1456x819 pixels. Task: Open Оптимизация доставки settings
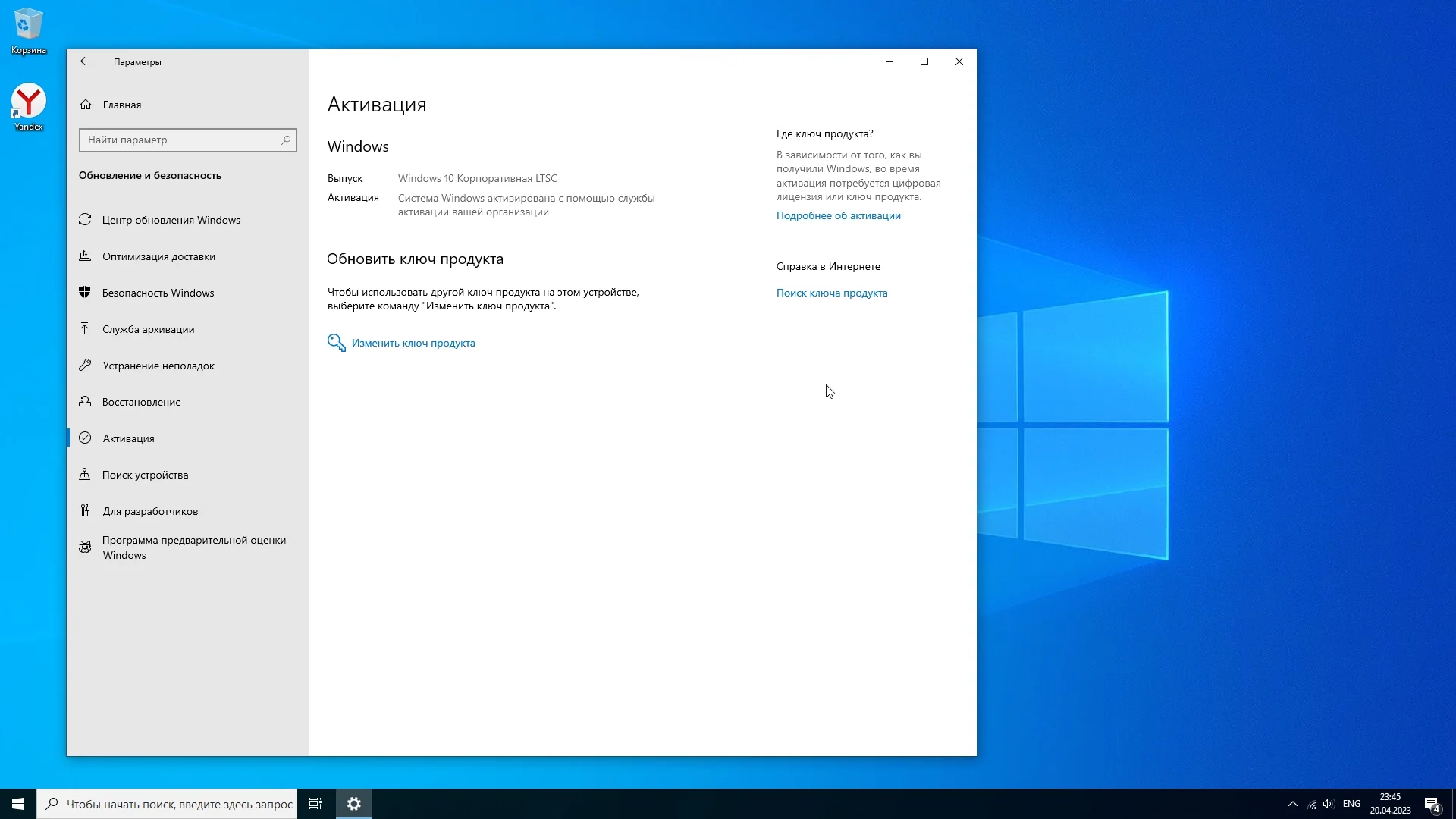[x=158, y=257]
